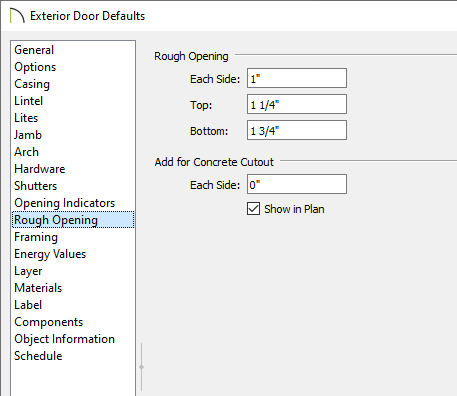
Task: Select the Rough Opening panel entry
Action: tap(73, 220)
